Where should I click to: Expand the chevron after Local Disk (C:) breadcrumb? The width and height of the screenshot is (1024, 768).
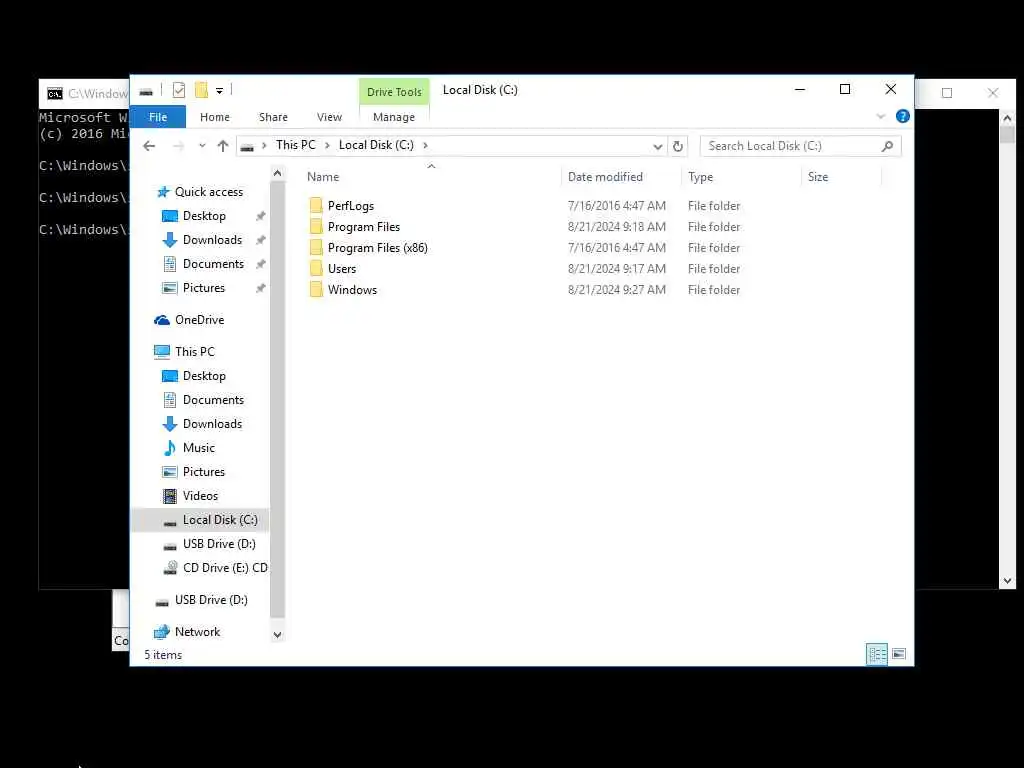425,145
